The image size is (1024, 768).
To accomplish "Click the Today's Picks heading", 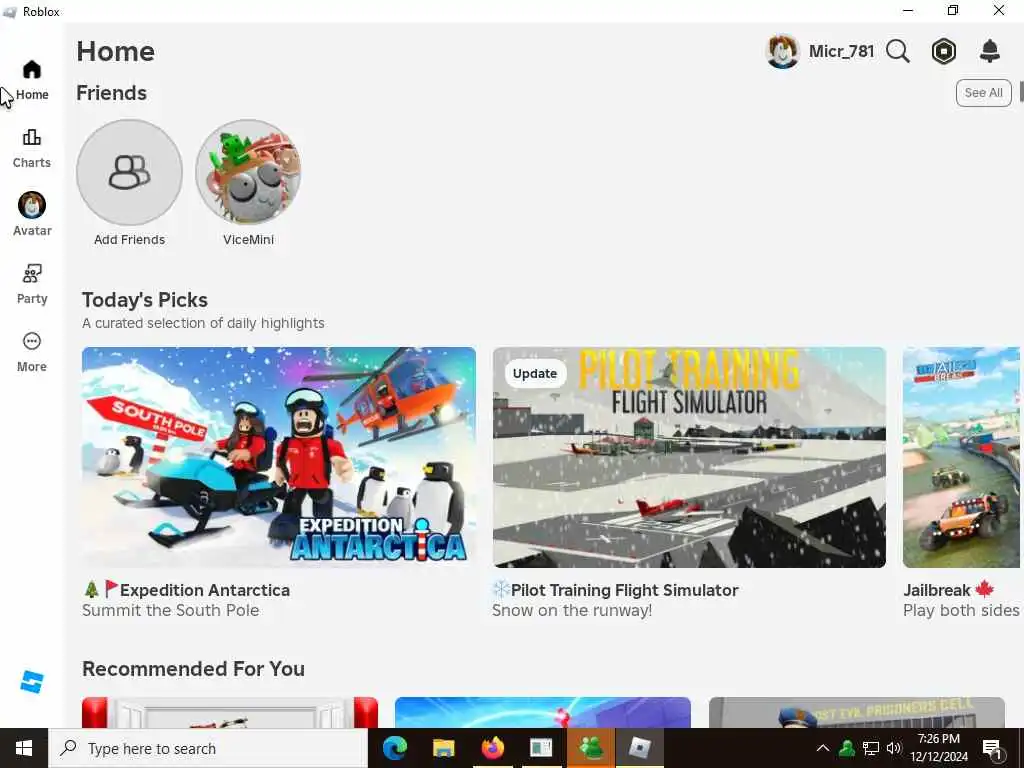I will [145, 300].
